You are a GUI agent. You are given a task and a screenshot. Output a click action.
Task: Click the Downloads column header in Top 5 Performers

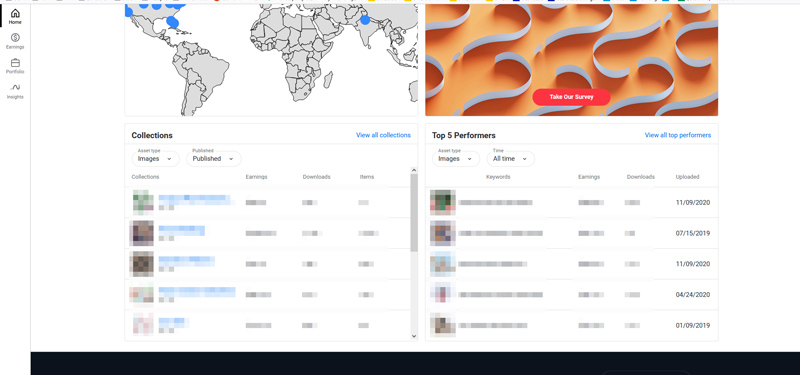click(641, 177)
